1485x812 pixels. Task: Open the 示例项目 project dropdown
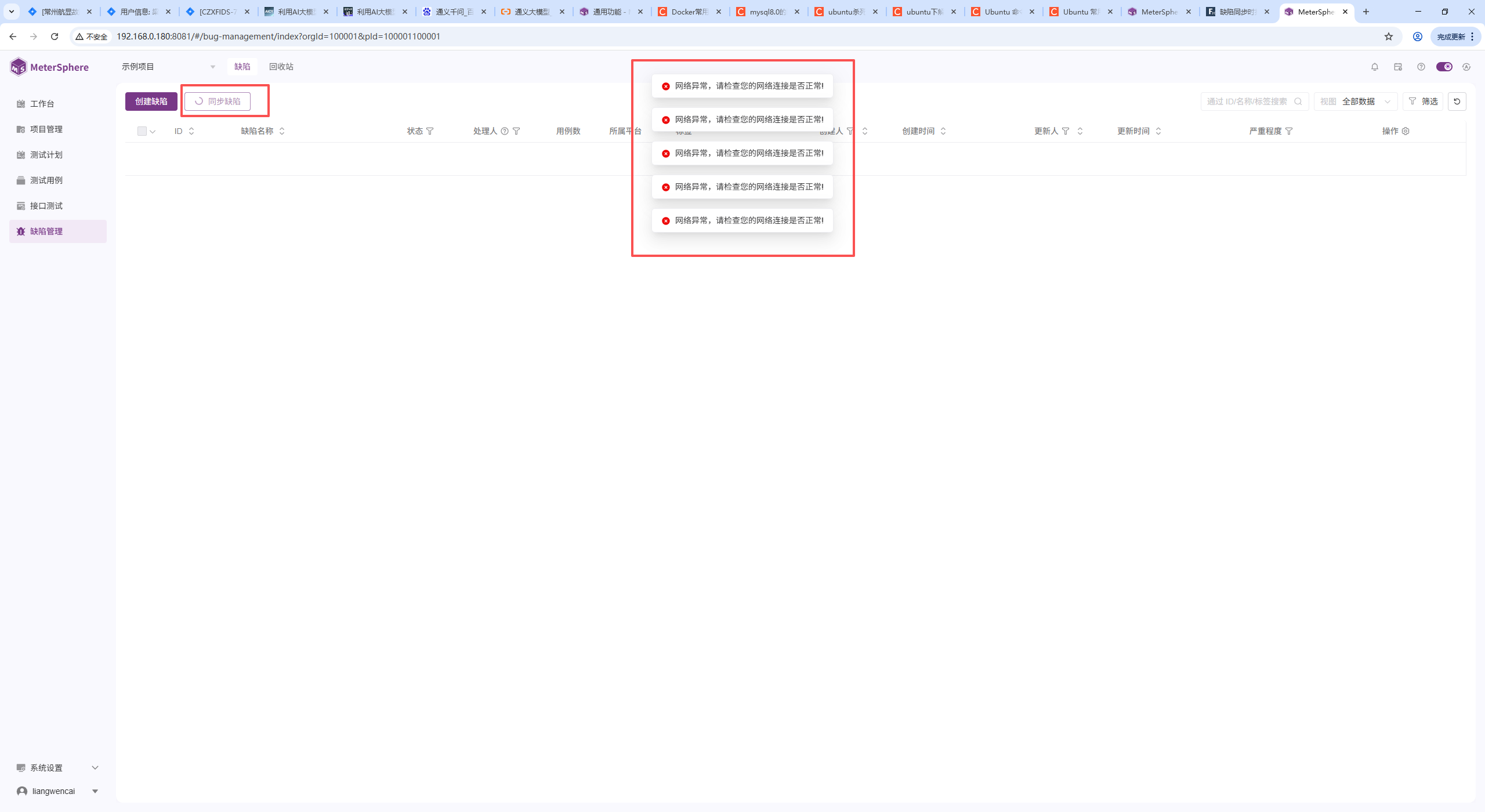point(168,67)
